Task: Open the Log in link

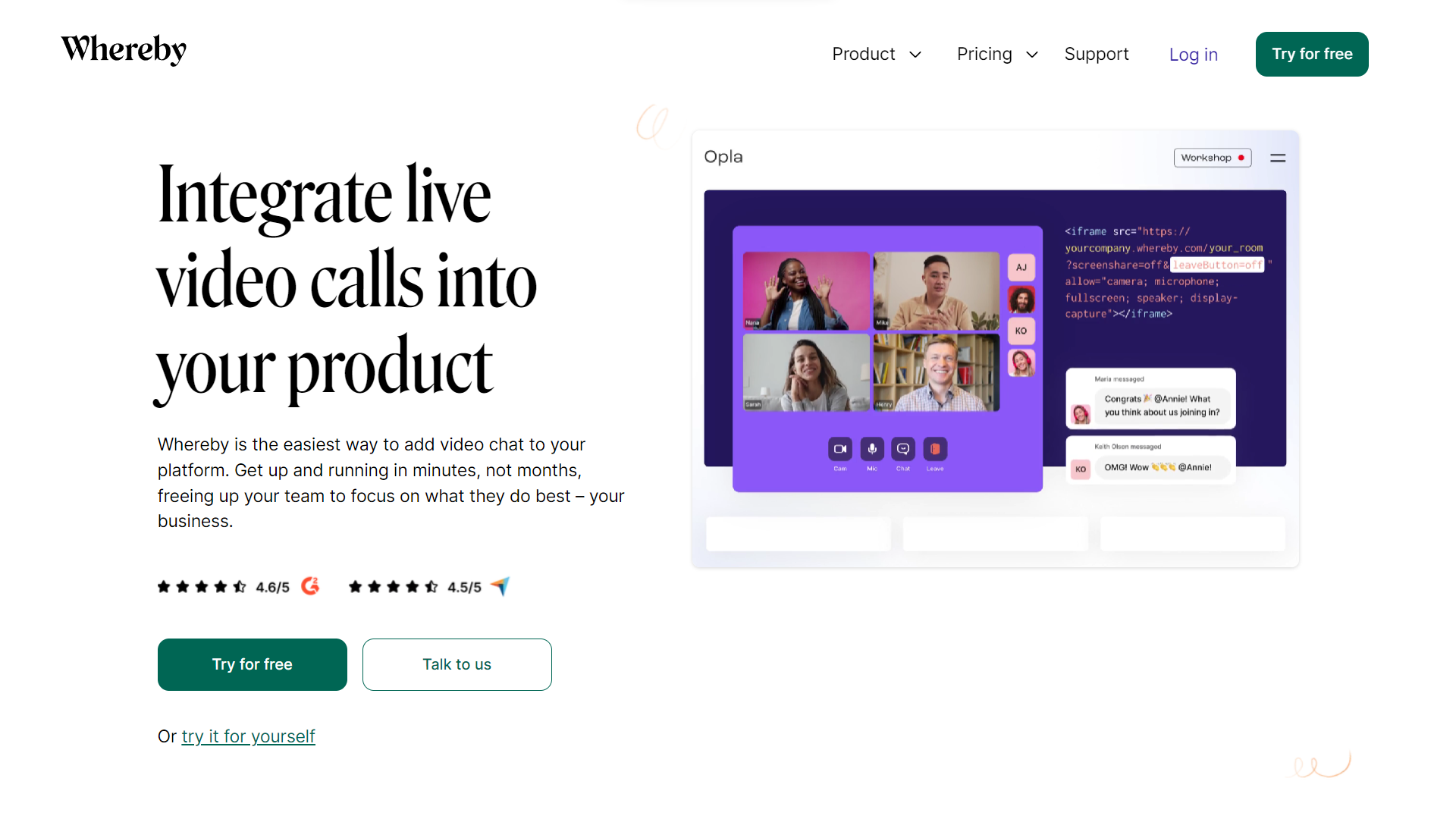Action: pos(1194,55)
